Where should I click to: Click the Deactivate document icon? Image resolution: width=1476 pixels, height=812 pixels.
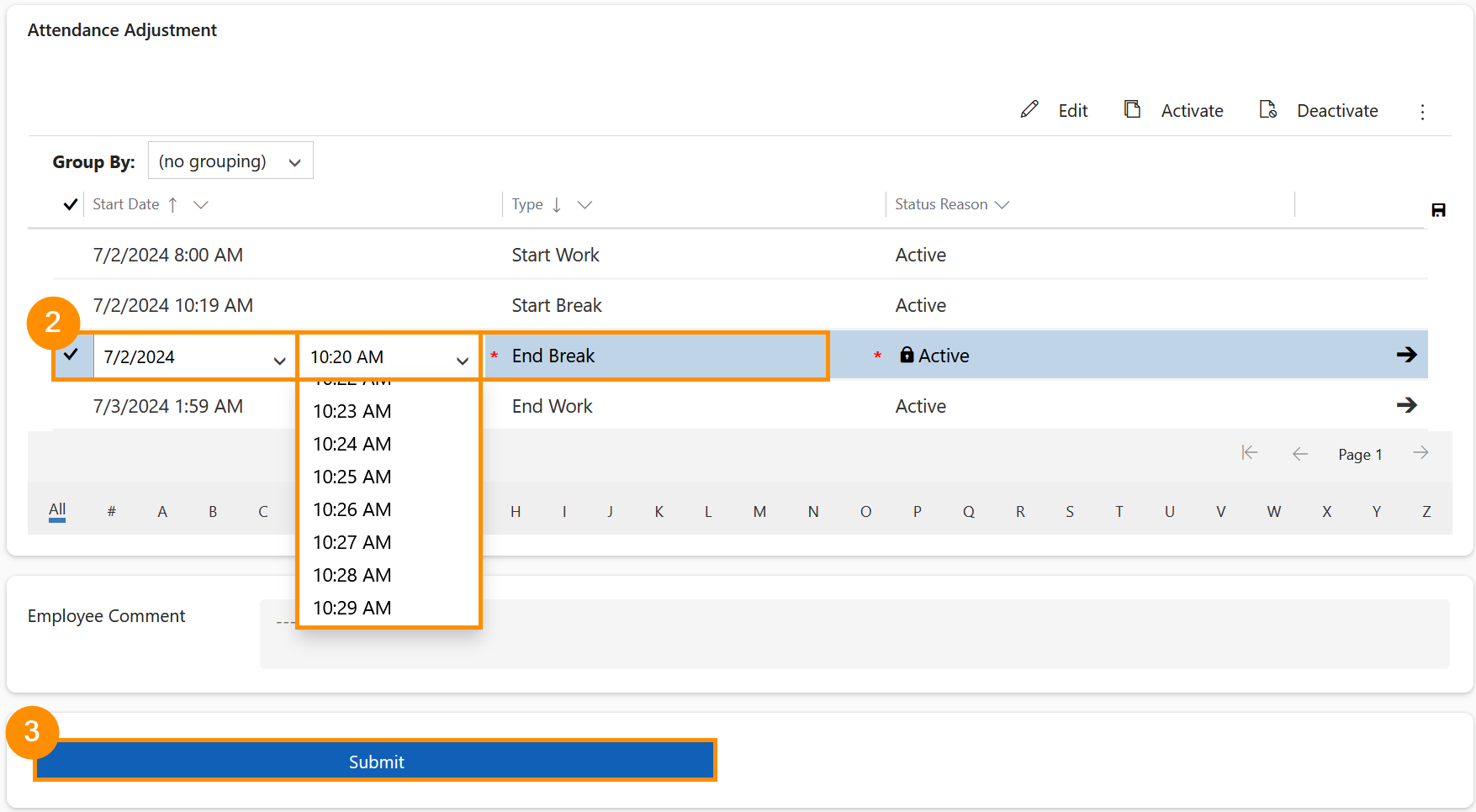pyautogui.click(x=1268, y=109)
